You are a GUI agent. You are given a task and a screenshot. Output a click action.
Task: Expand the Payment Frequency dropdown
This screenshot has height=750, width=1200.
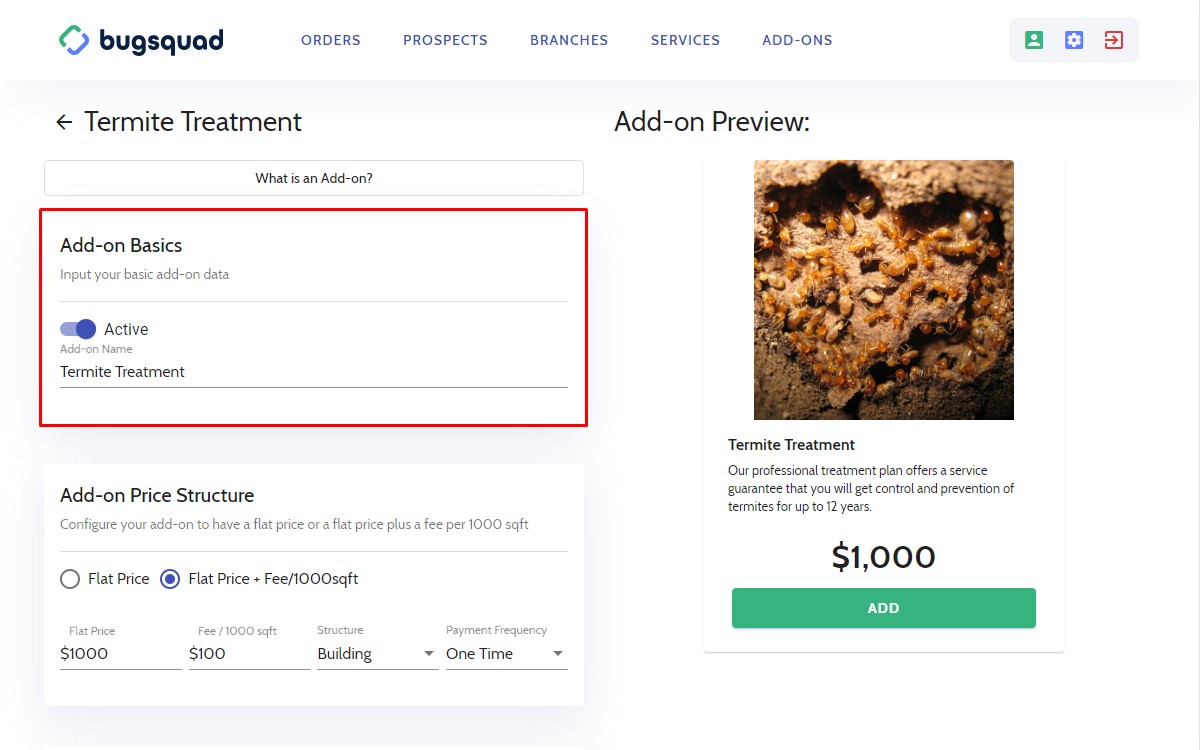pyautogui.click(x=506, y=654)
